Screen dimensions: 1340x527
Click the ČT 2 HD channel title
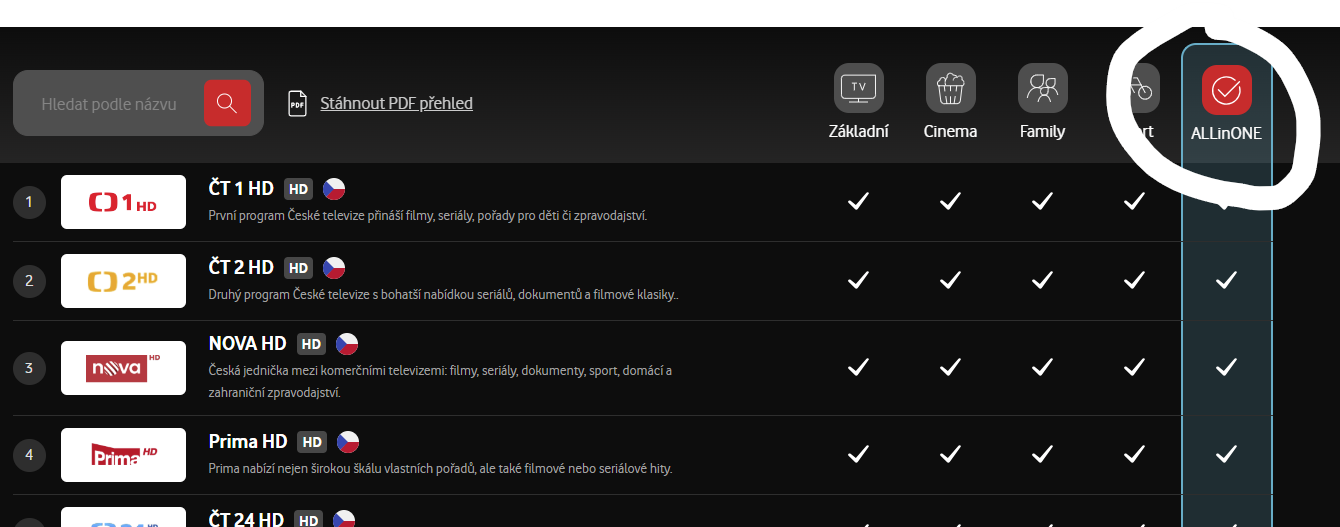241,267
